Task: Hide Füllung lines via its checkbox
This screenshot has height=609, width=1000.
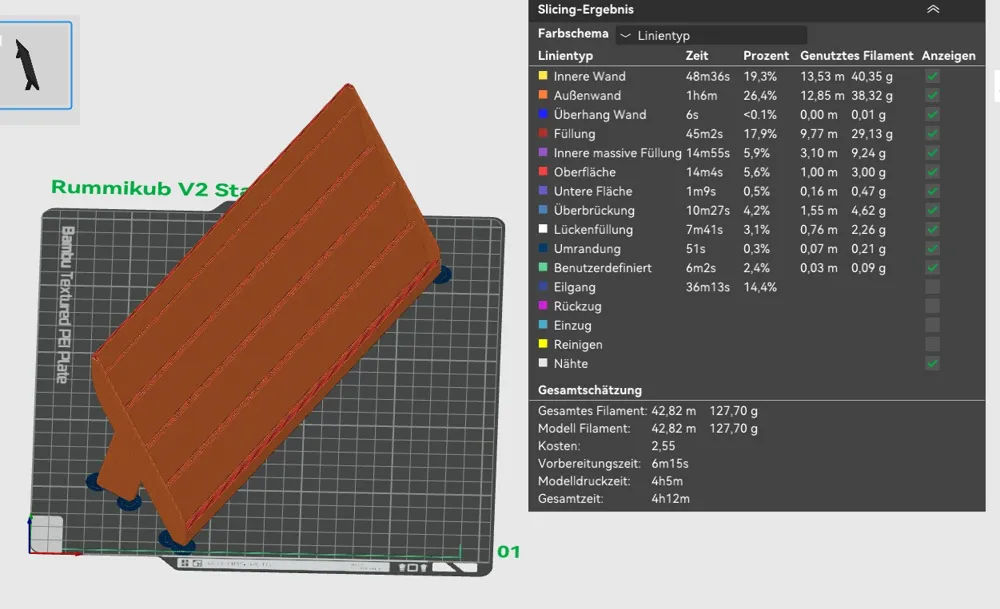Action: tap(932, 133)
